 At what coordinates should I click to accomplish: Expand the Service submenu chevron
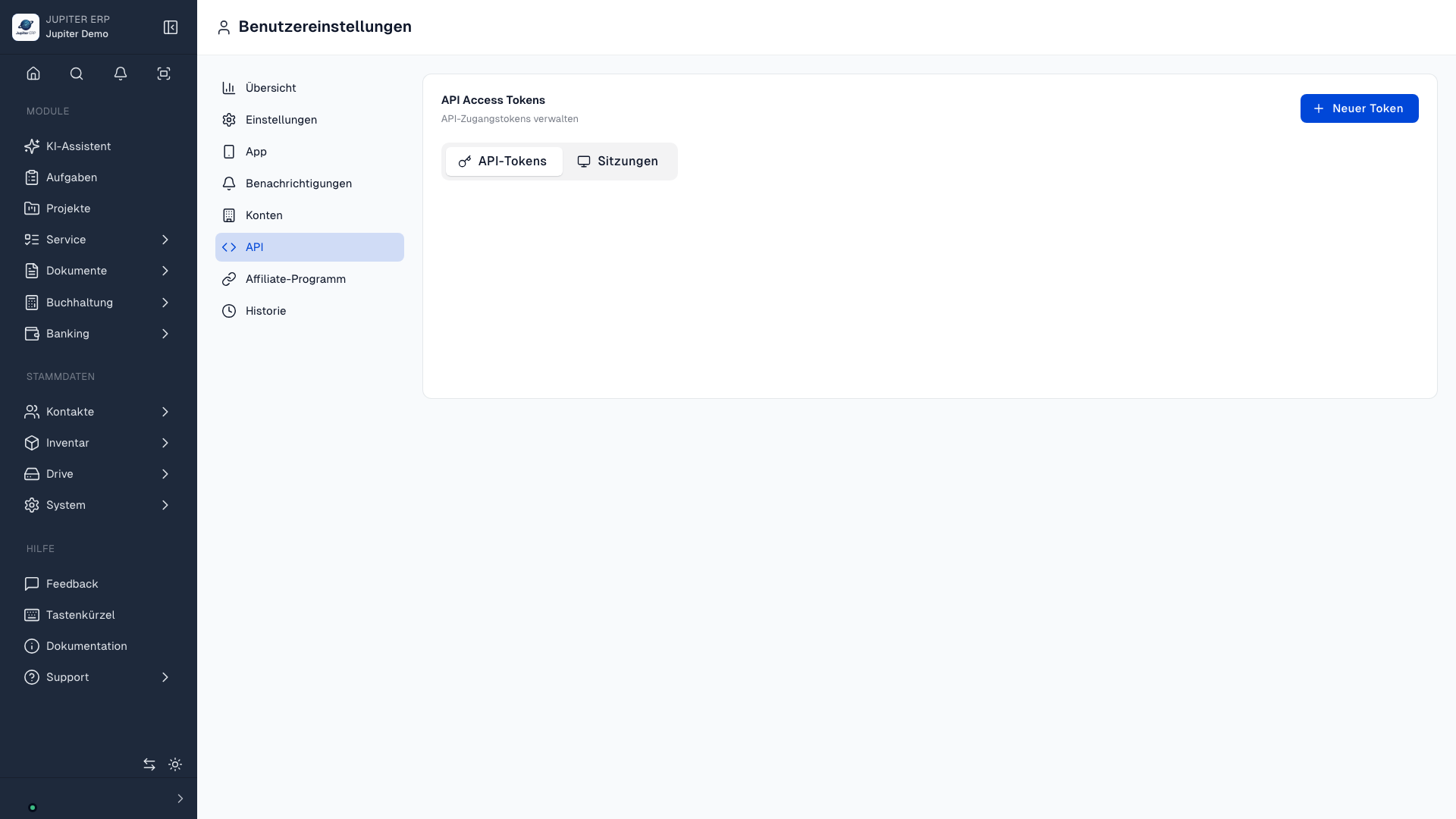pos(165,240)
